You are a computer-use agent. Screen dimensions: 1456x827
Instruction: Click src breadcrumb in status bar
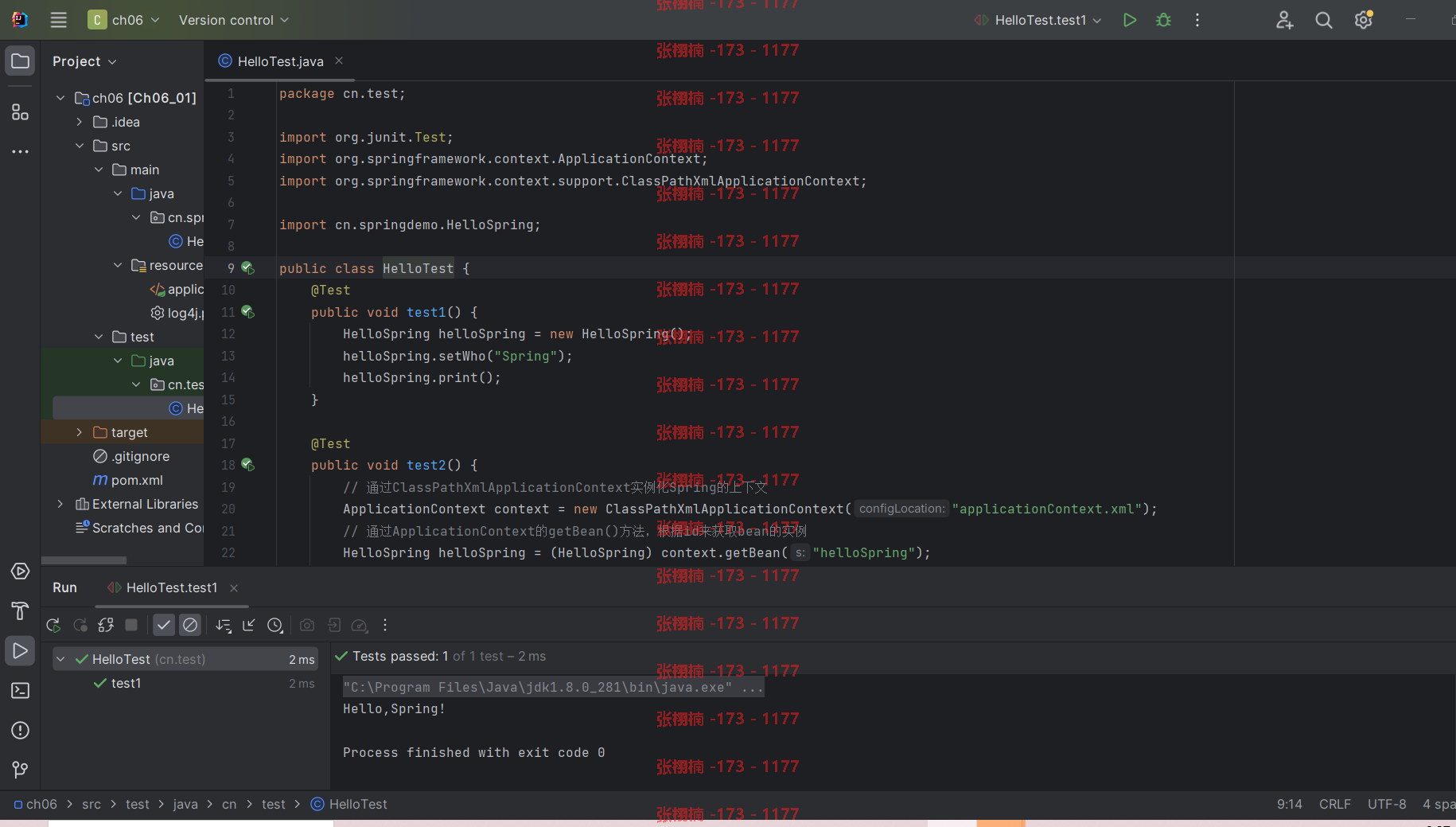point(91,805)
